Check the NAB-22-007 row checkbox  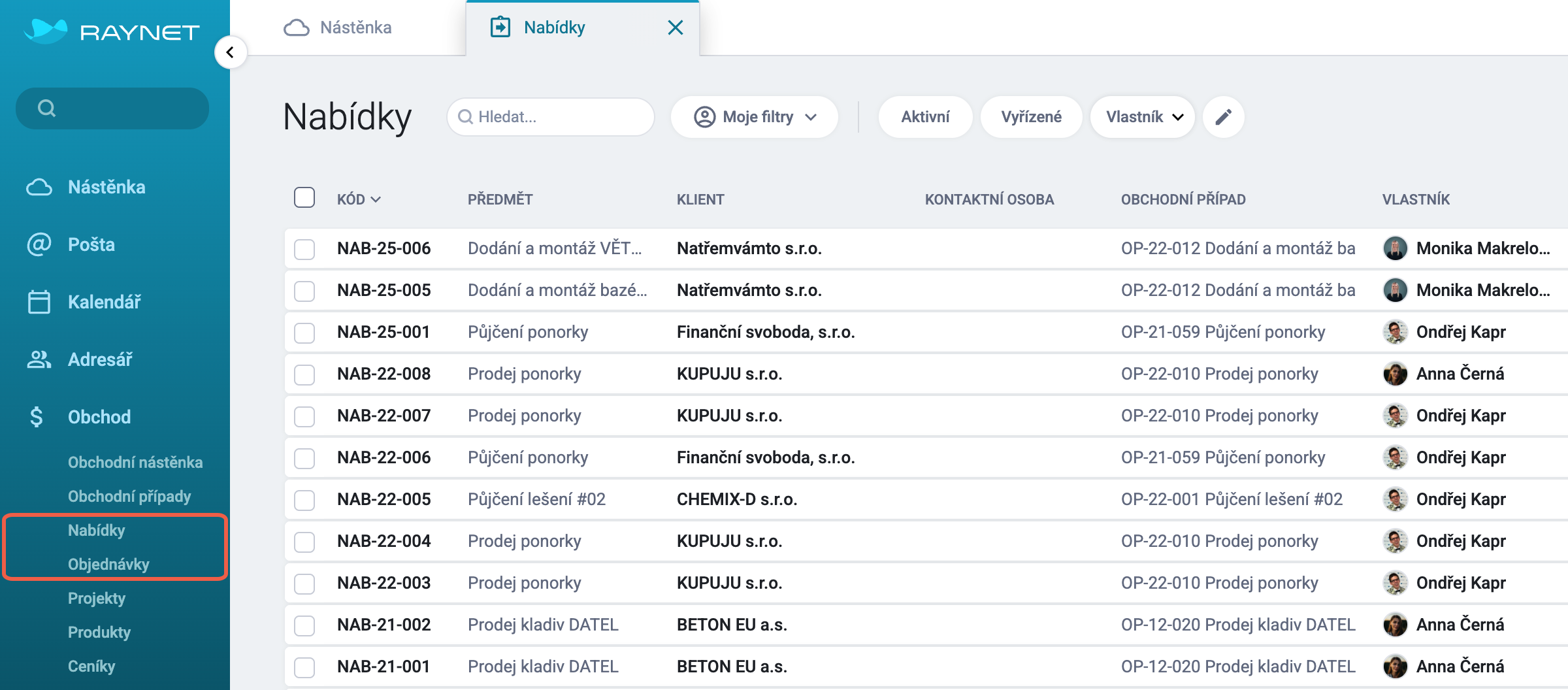pyautogui.click(x=304, y=416)
